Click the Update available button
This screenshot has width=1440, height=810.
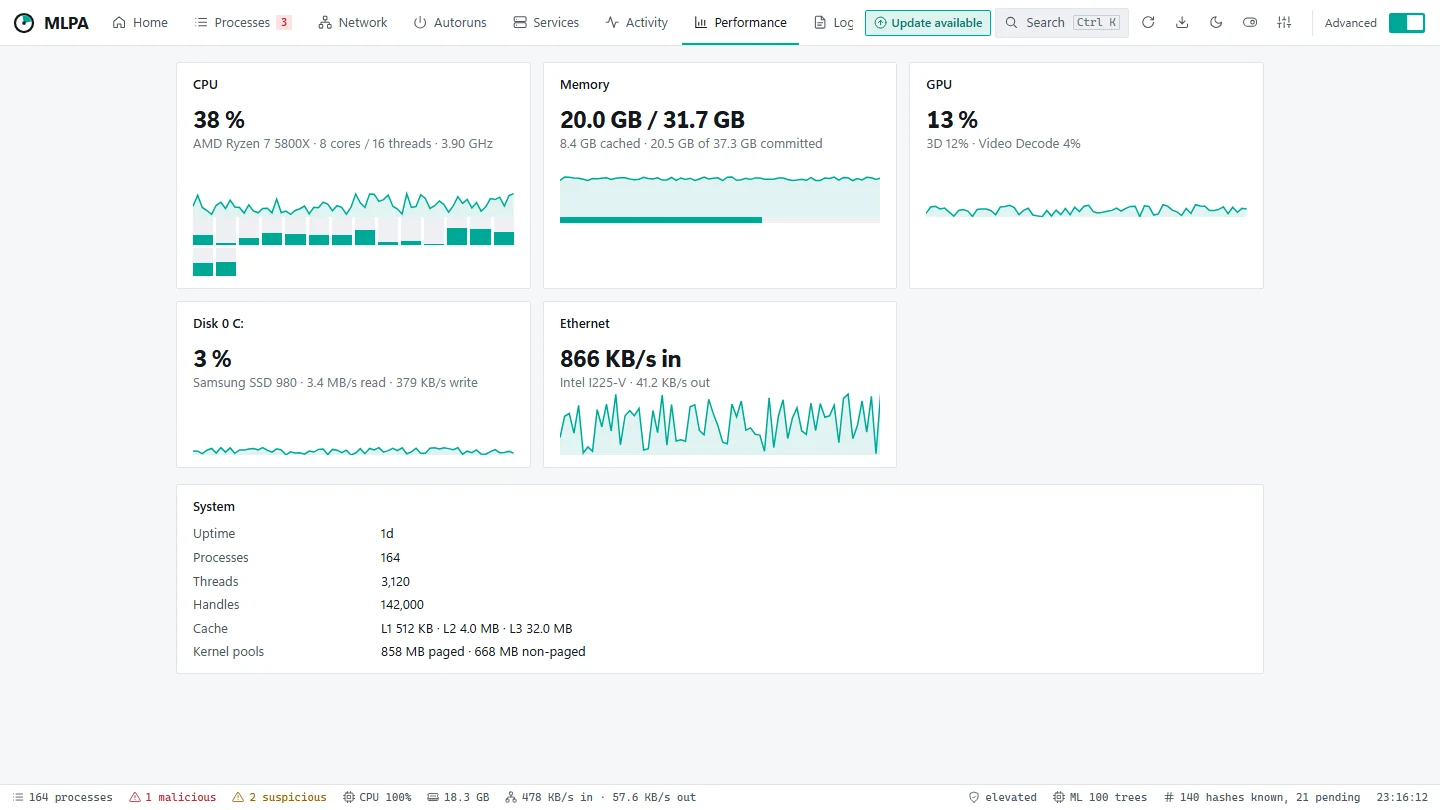(x=928, y=23)
